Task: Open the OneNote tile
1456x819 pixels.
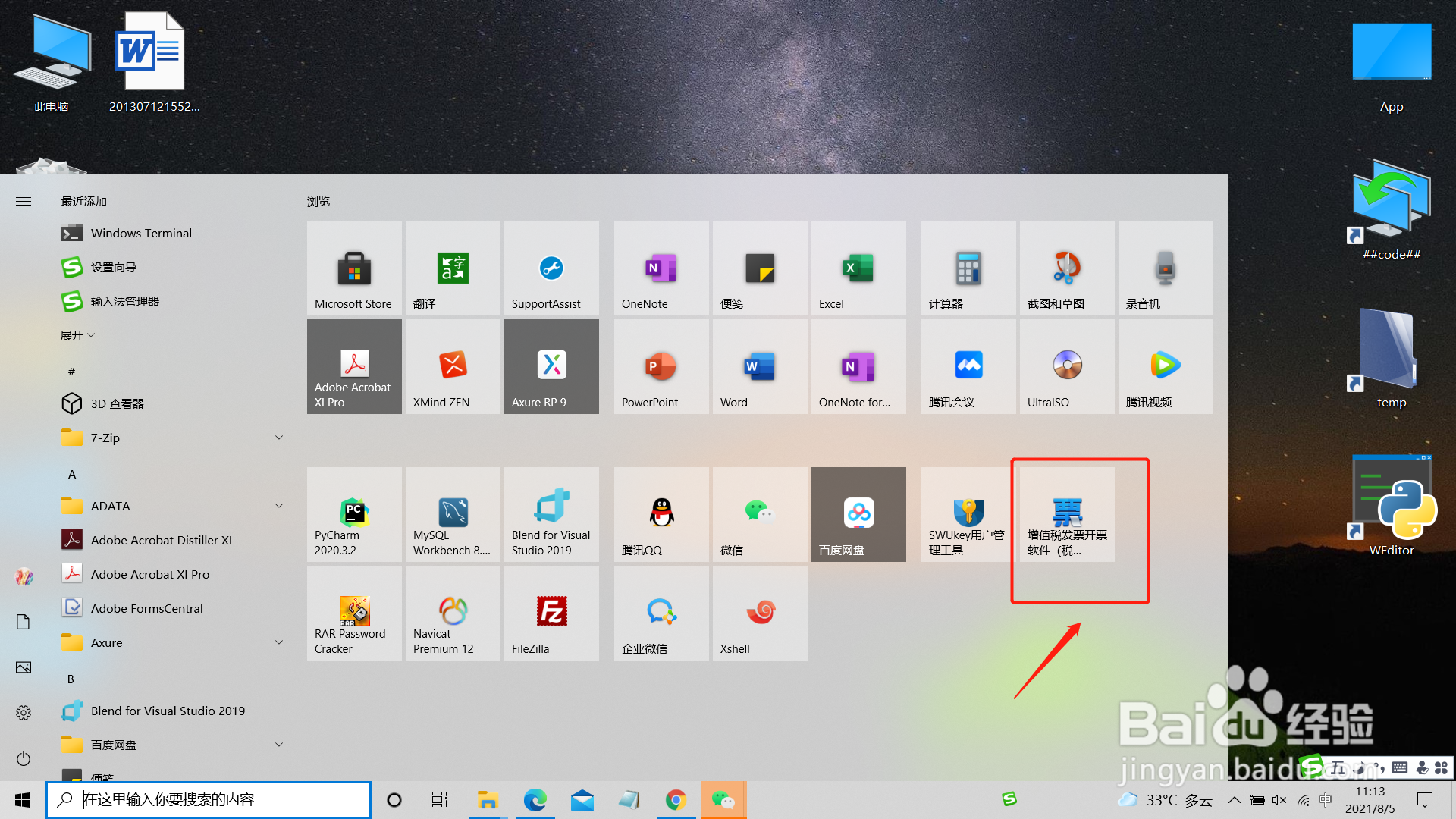Action: (x=661, y=268)
